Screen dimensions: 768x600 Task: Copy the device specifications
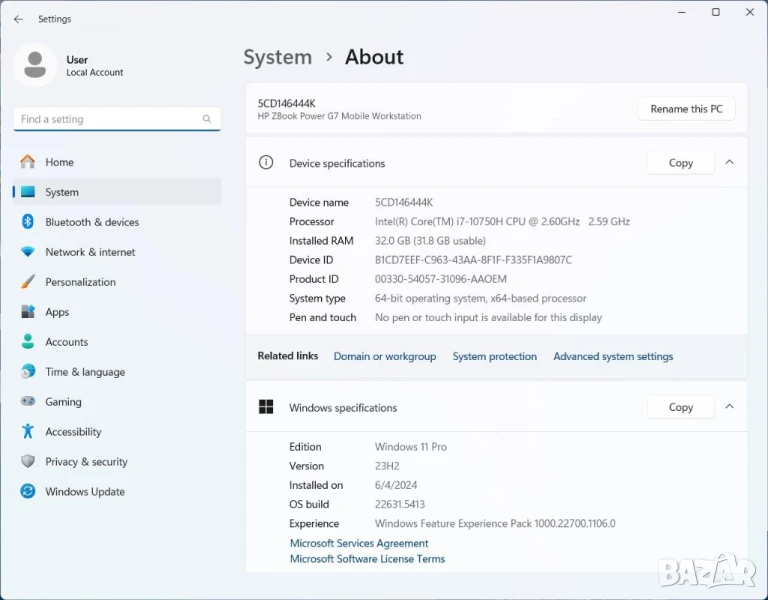click(x=680, y=163)
